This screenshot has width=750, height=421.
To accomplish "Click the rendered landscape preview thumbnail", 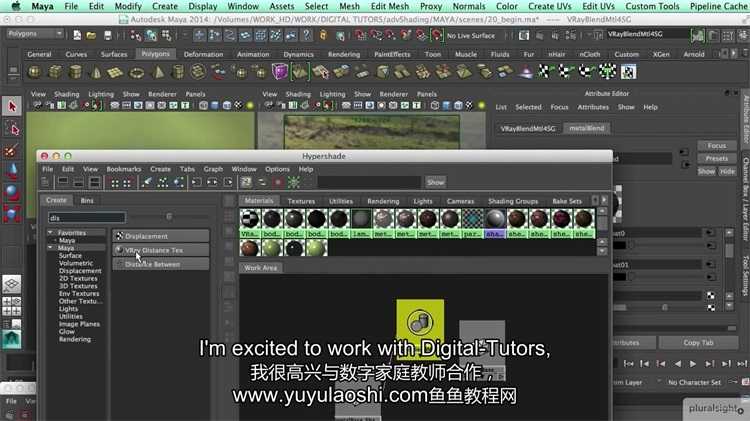I will [x=372, y=131].
